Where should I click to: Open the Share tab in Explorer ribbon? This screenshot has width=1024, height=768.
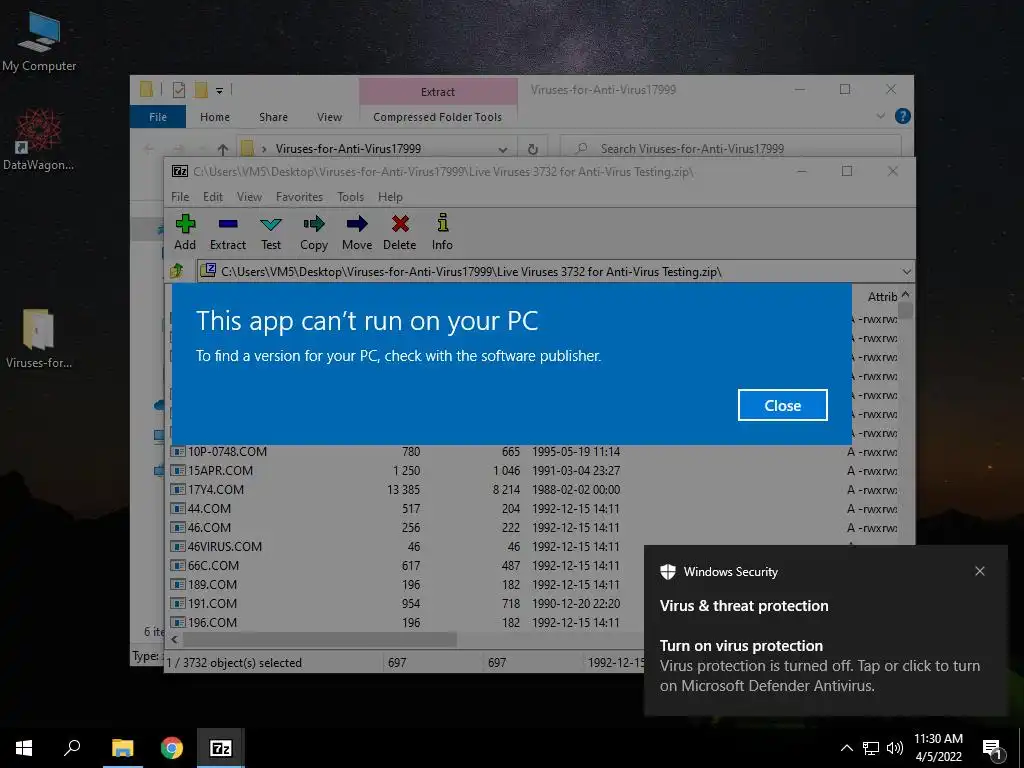(273, 117)
